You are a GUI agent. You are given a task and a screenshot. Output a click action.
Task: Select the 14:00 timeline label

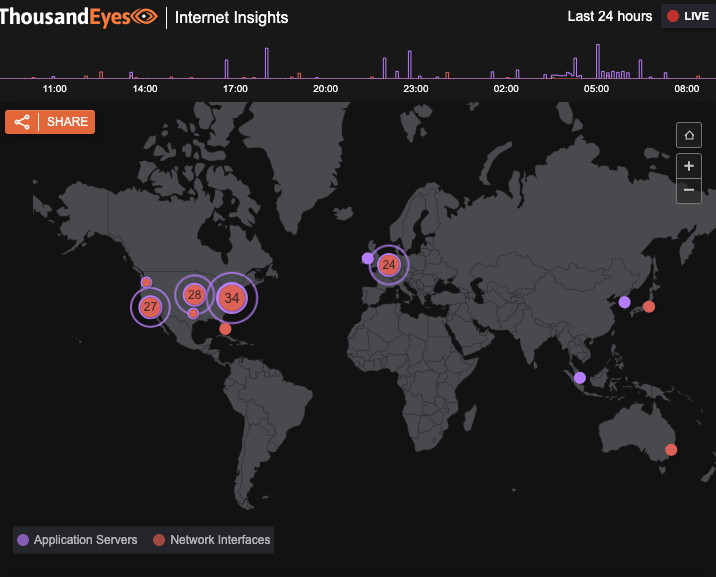(145, 89)
